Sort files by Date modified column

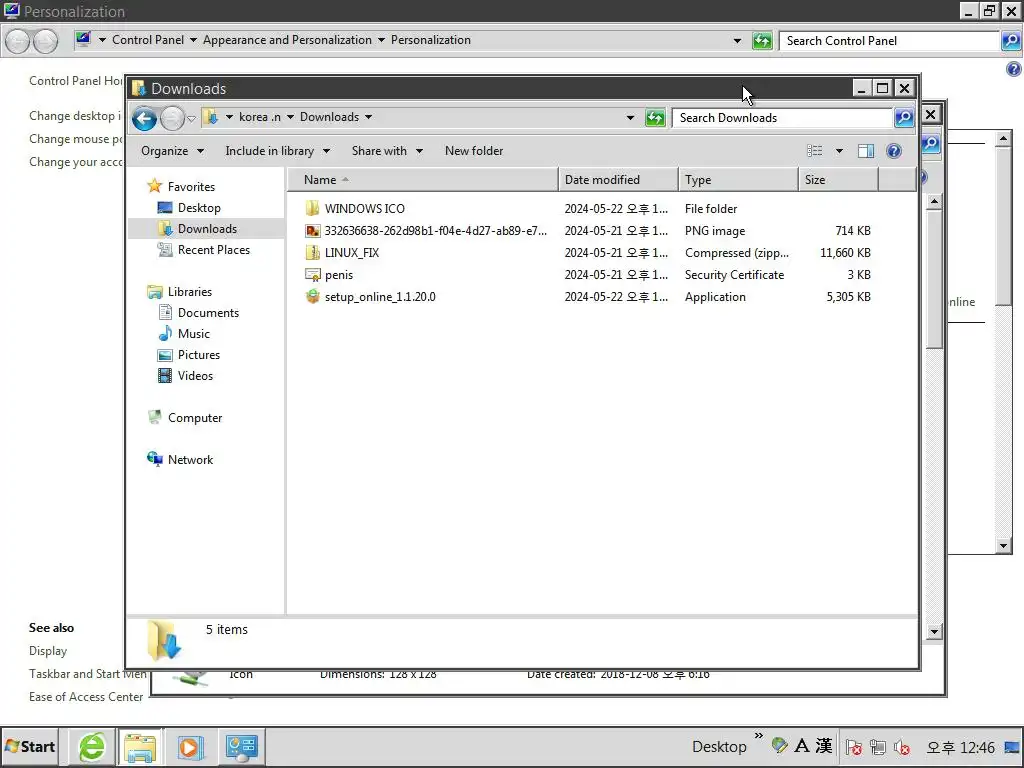coord(618,180)
